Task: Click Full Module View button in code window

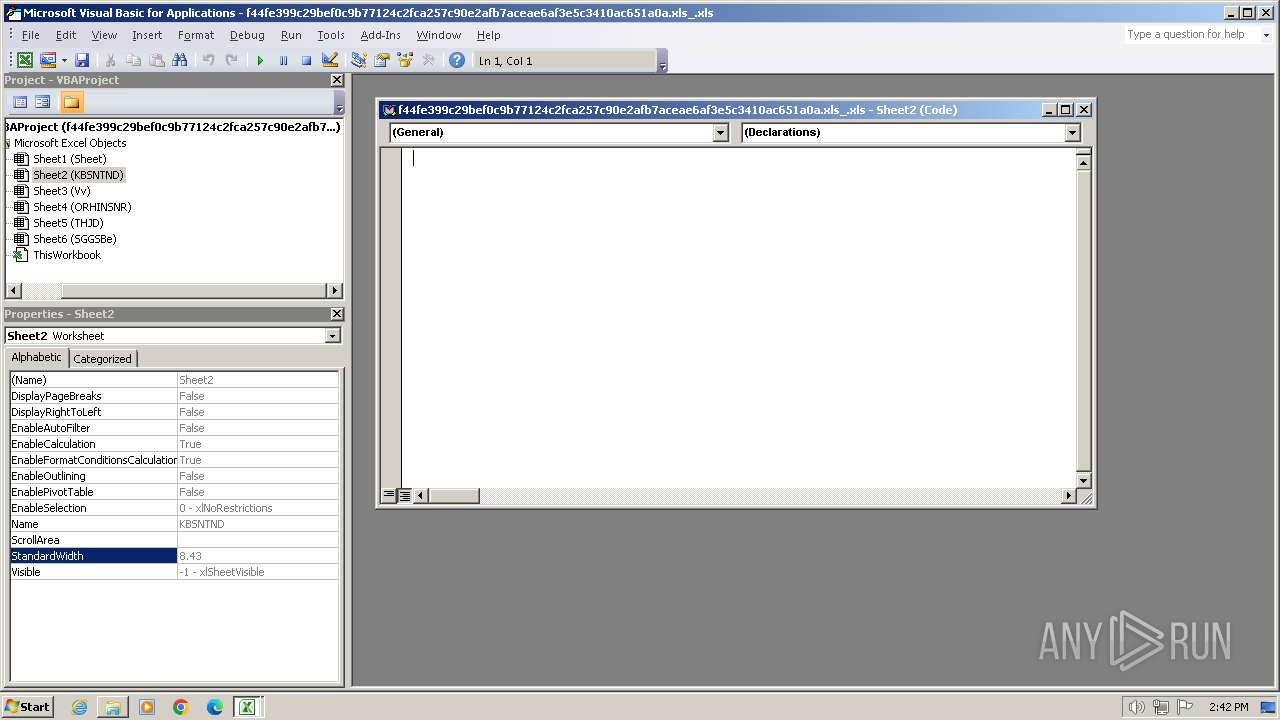Action: click(404, 495)
